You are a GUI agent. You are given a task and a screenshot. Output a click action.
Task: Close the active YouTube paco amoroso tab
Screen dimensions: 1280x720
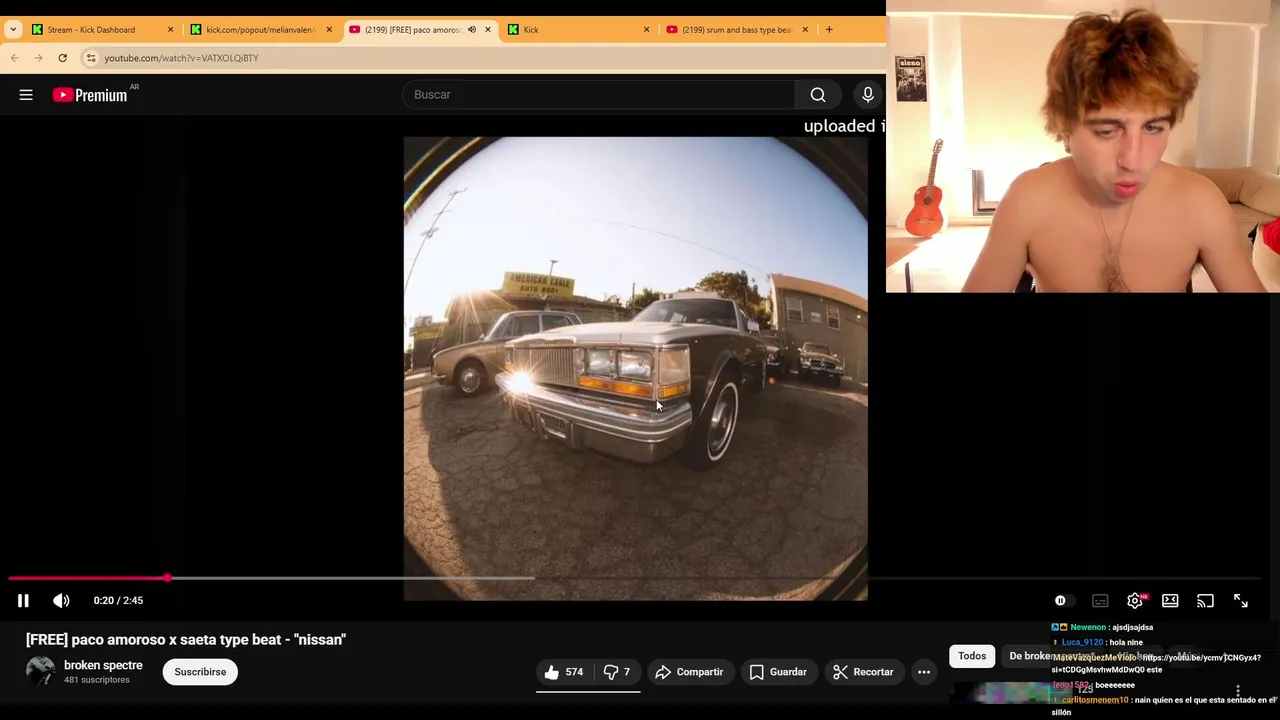pyautogui.click(x=488, y=30)
